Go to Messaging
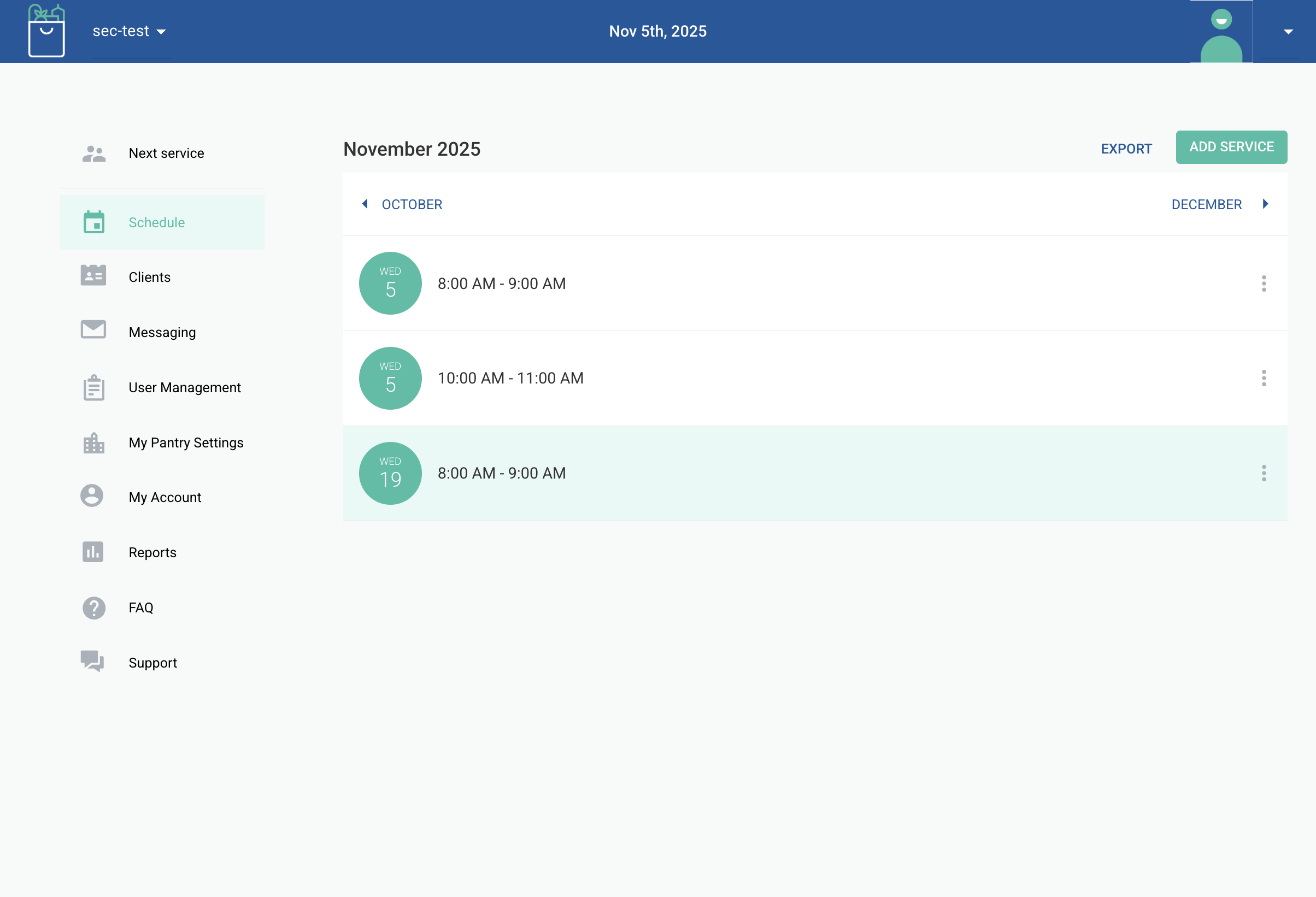 click(162, 332)
